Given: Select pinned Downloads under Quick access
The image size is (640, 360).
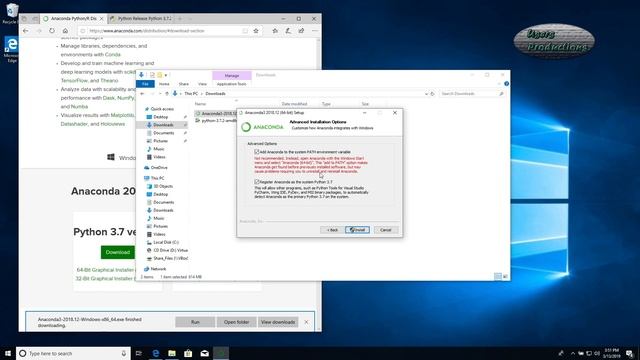Looking at the screenshot, I should pos(163,125).
